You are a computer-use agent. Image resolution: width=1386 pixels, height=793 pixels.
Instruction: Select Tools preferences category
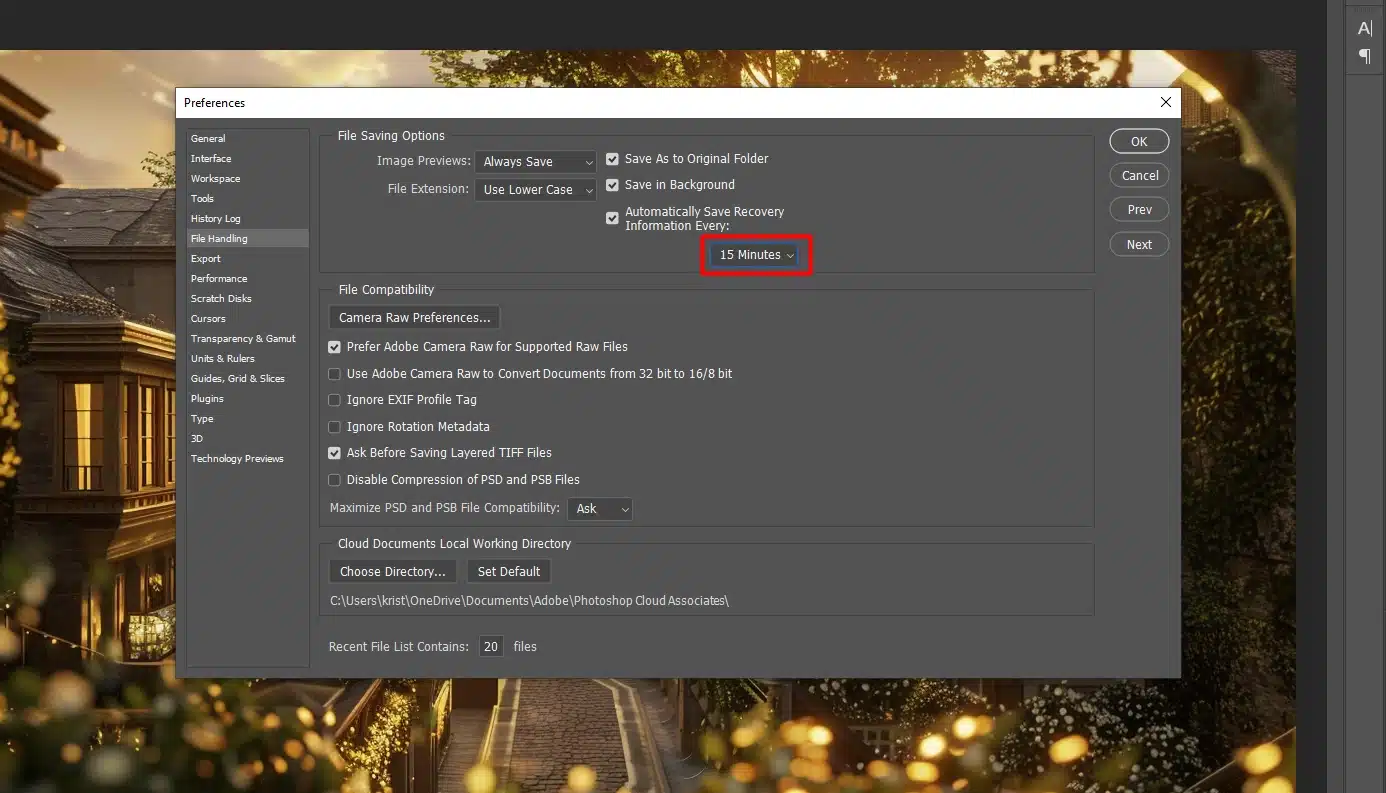coord(248,198)
